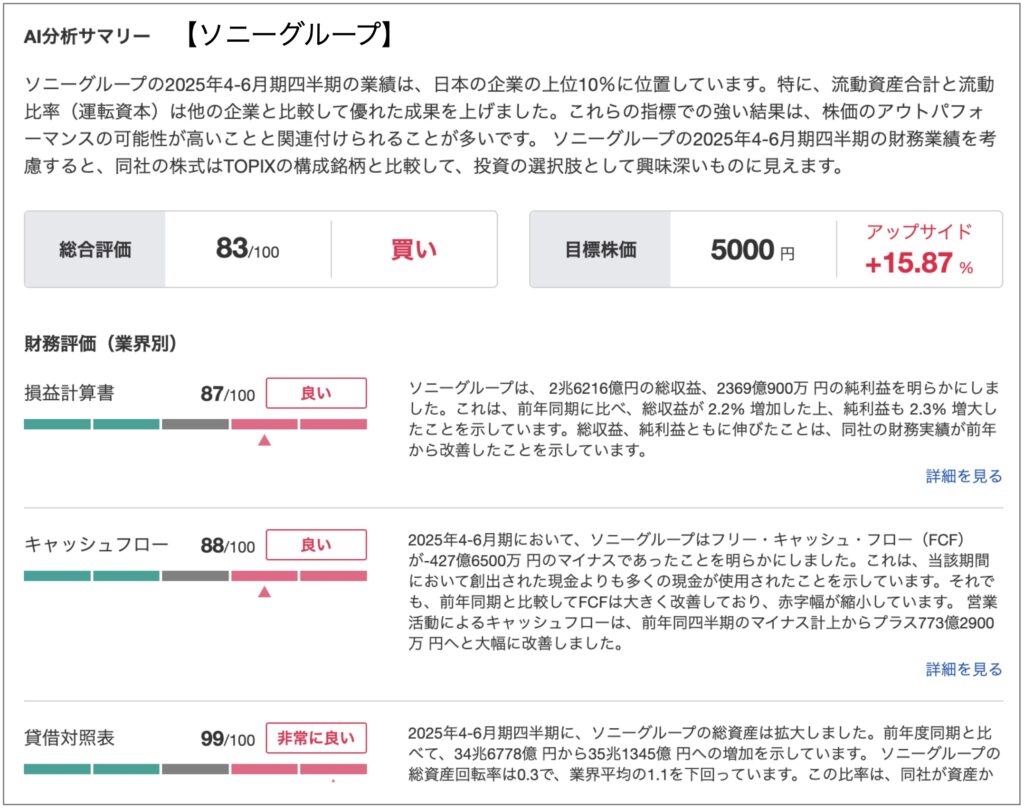Click the 87/100 score for 損益計算書
The height and width of the screenshot is (810, 1024).
pyautogui.click(x=227, y=394)
